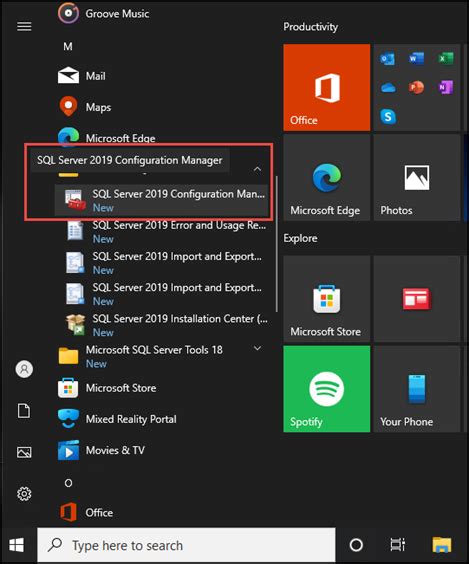Open Documents from the sidebar icon
The width and height of the screenshot is (469, 564).
[24, 411]
